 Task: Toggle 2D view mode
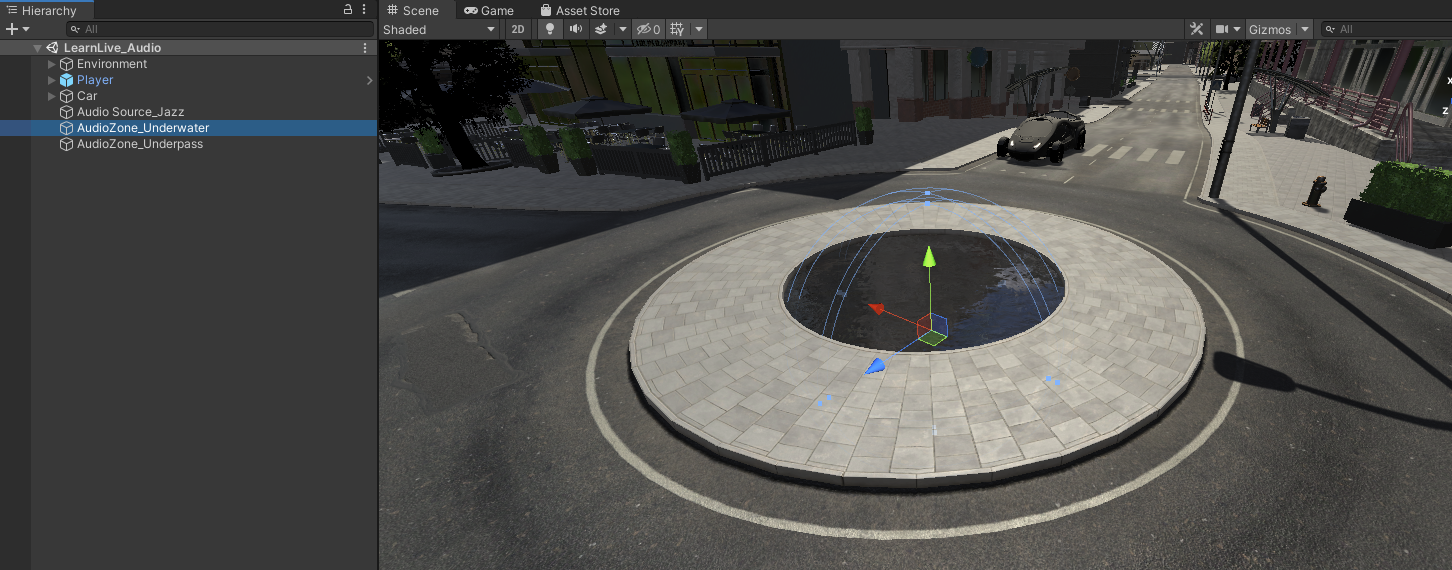pos(518,29)
